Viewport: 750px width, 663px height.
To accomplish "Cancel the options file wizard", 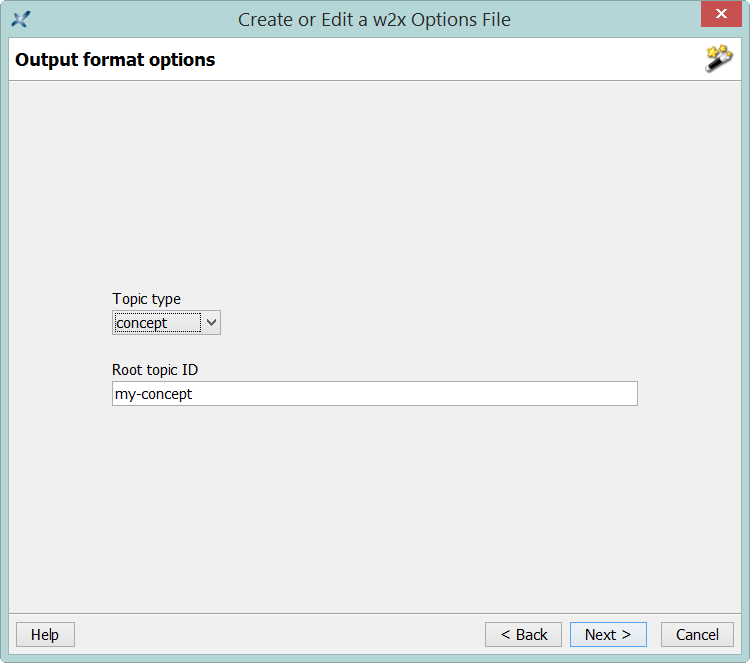I will (697, 635).
